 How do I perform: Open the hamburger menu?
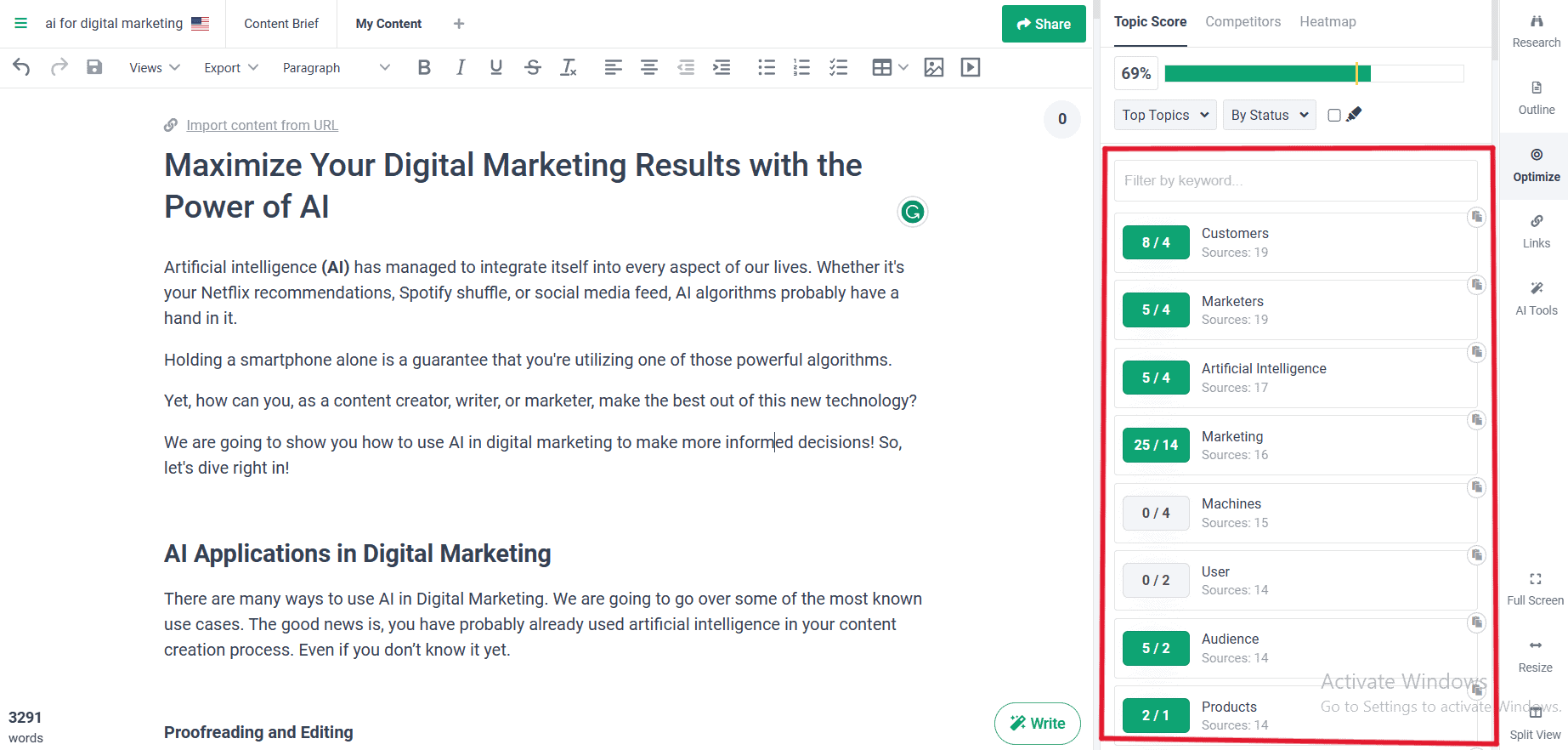(21, 23)
